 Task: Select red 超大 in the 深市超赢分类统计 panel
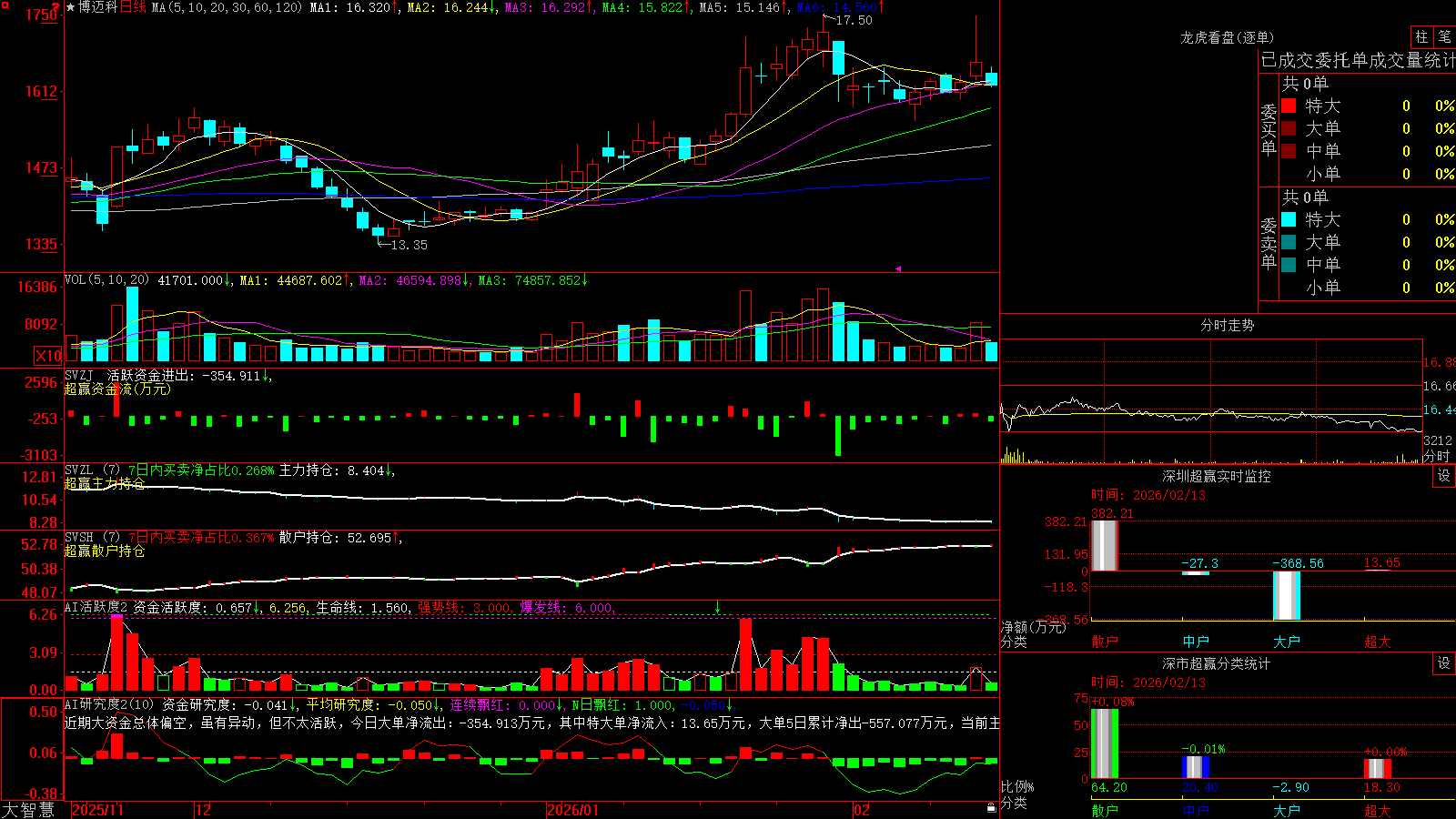click(x=1378, y=810)
